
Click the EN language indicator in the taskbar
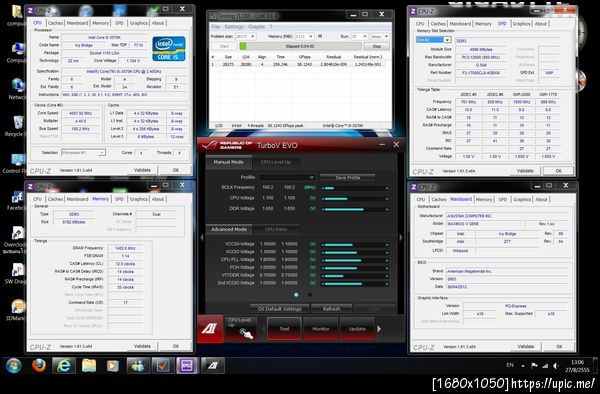pos(510,365)
